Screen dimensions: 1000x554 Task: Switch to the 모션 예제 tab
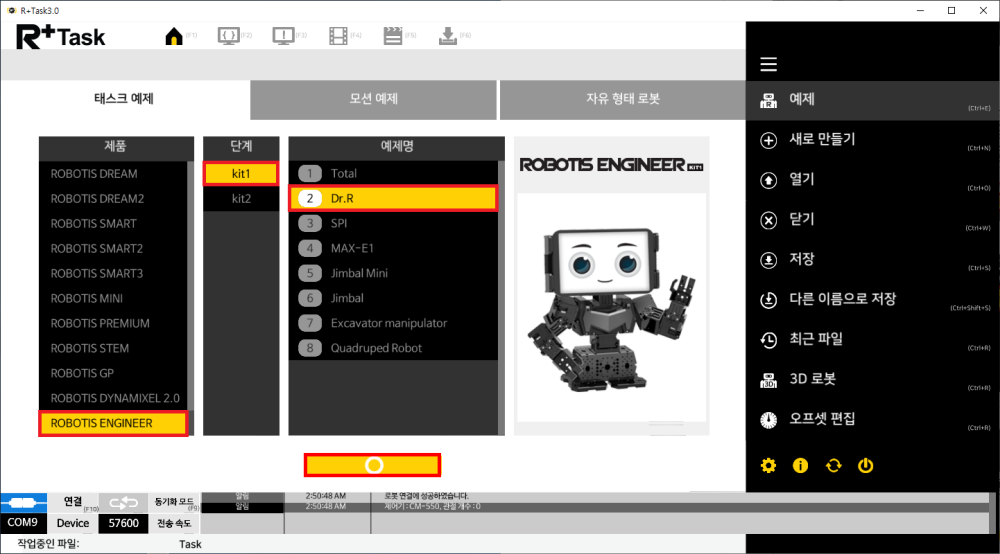coord(373,99)
